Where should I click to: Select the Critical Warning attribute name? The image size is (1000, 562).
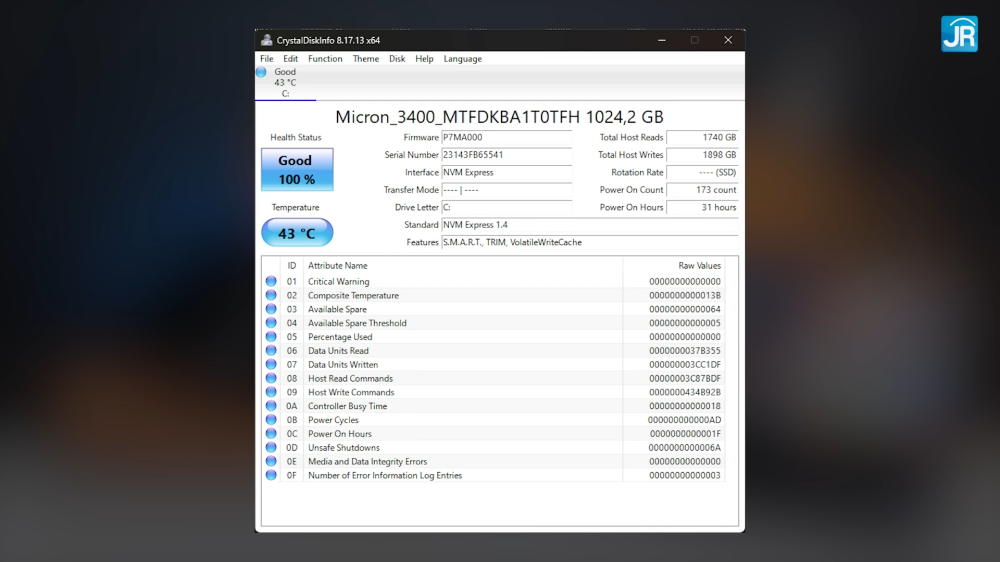[339, 281]
